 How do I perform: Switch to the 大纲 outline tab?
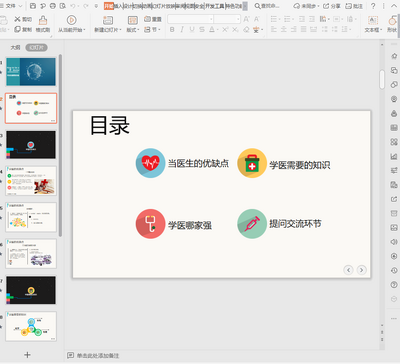tap(15, 48)
